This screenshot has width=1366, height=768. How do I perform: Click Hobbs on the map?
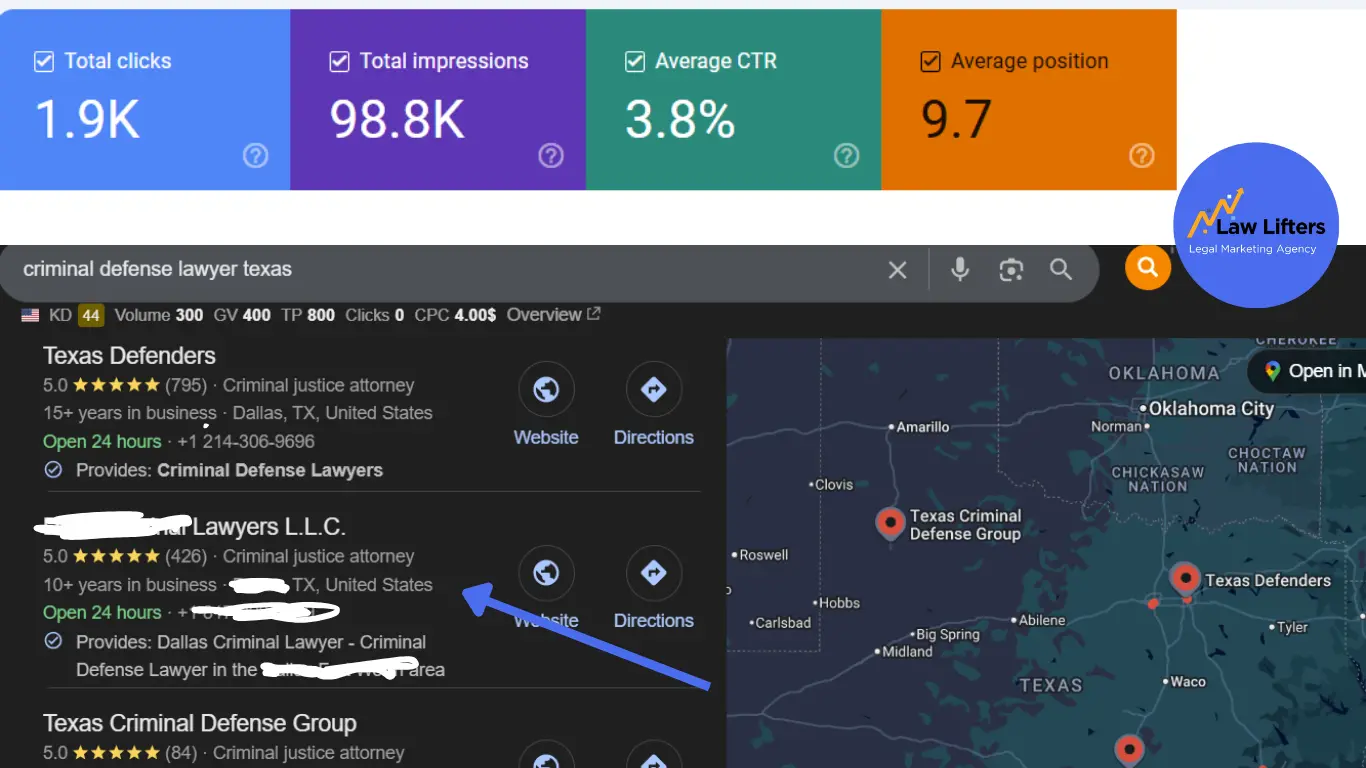(837, 603)
